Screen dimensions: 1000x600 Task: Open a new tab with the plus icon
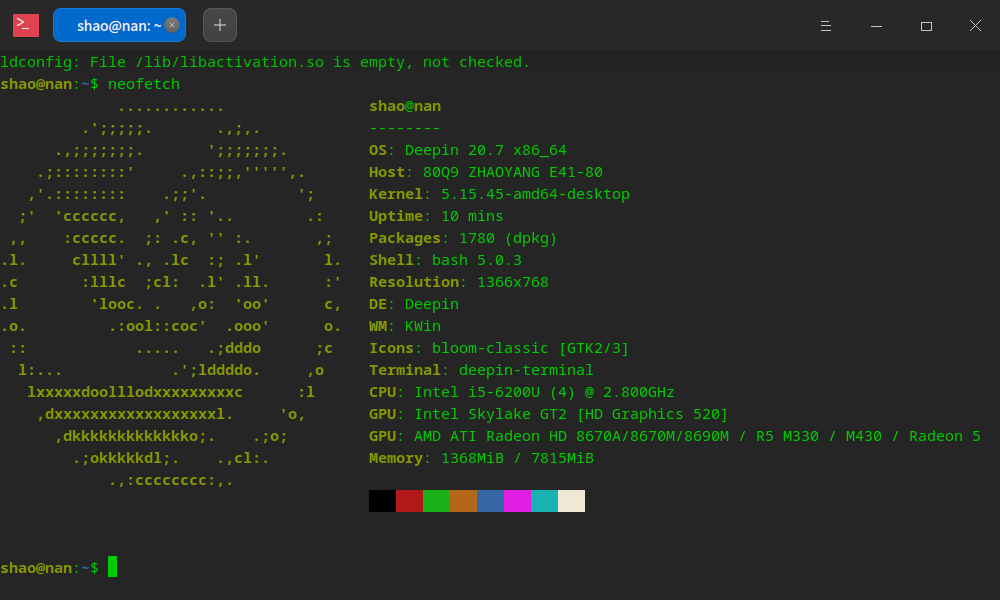click(219, 25)
